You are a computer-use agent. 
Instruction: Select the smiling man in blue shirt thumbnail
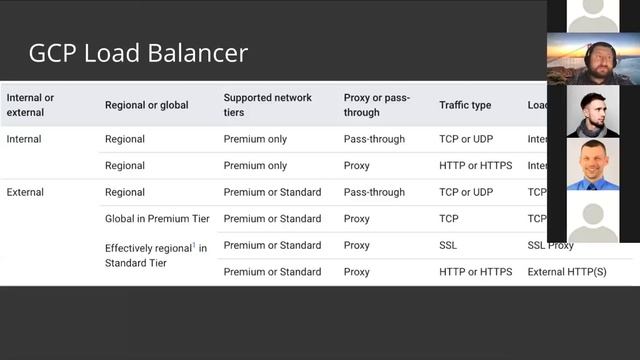pos(593,164)
